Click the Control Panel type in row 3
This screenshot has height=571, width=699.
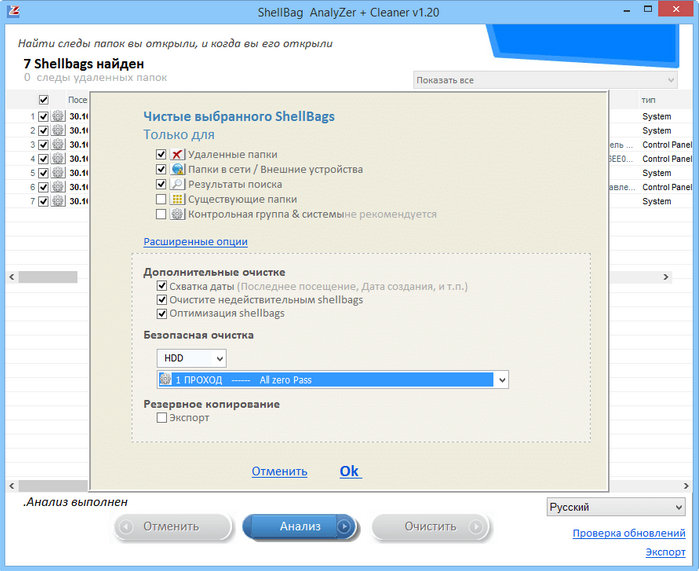point(667,145)
